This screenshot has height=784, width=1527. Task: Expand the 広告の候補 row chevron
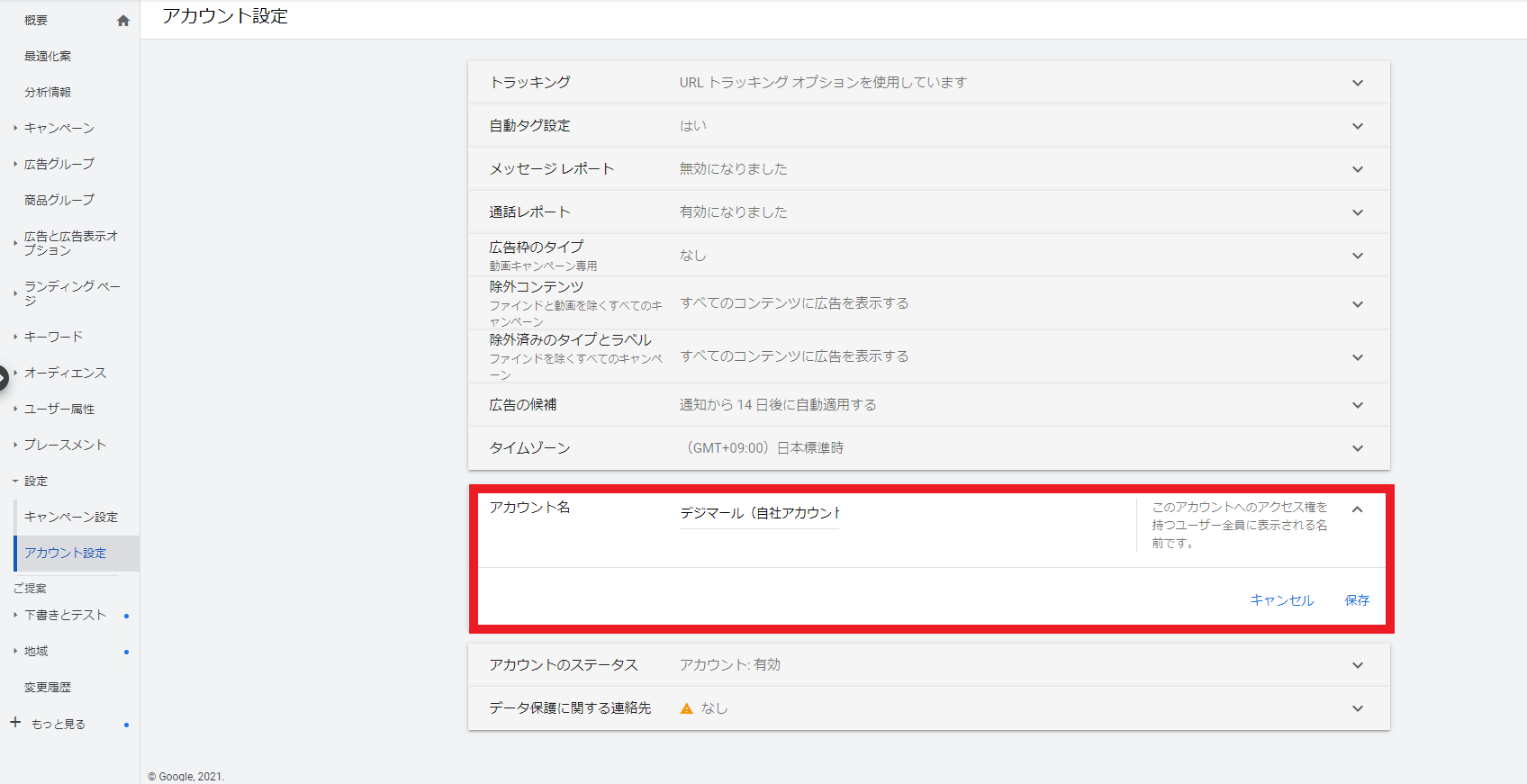click(1358, 405)
